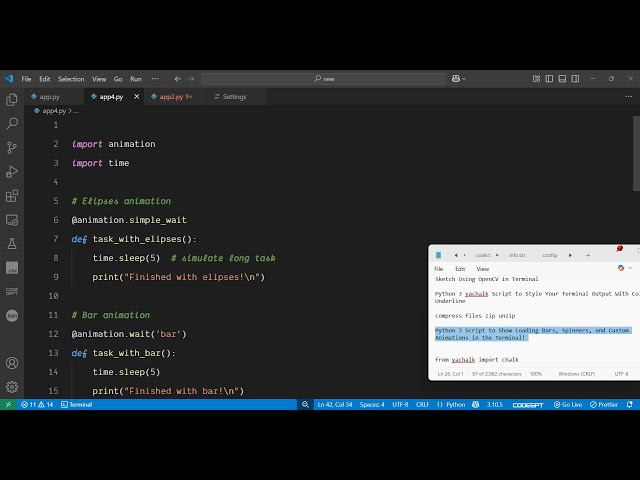Navigate back with the left arrow
Viewport: 640px width, 480px height.
point(178,79)
